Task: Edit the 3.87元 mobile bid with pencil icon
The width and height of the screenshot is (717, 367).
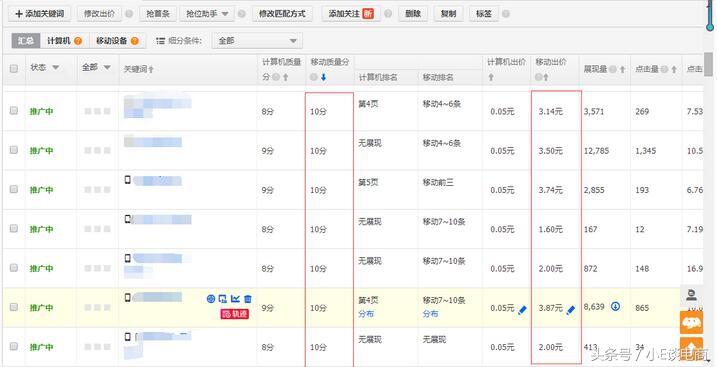Action: click(570, 310)
